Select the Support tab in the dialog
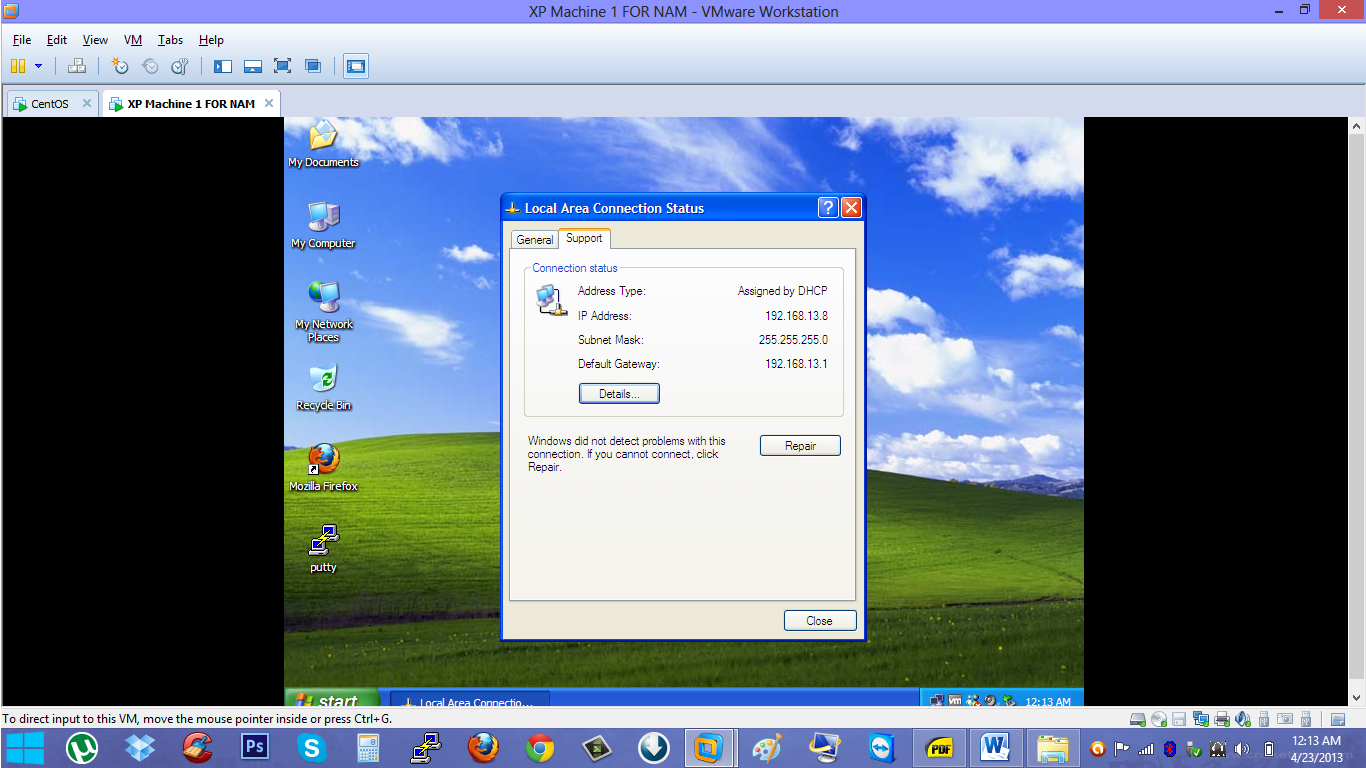The height and width of the screenshot is (768, 1366). (x=584, y=238)
